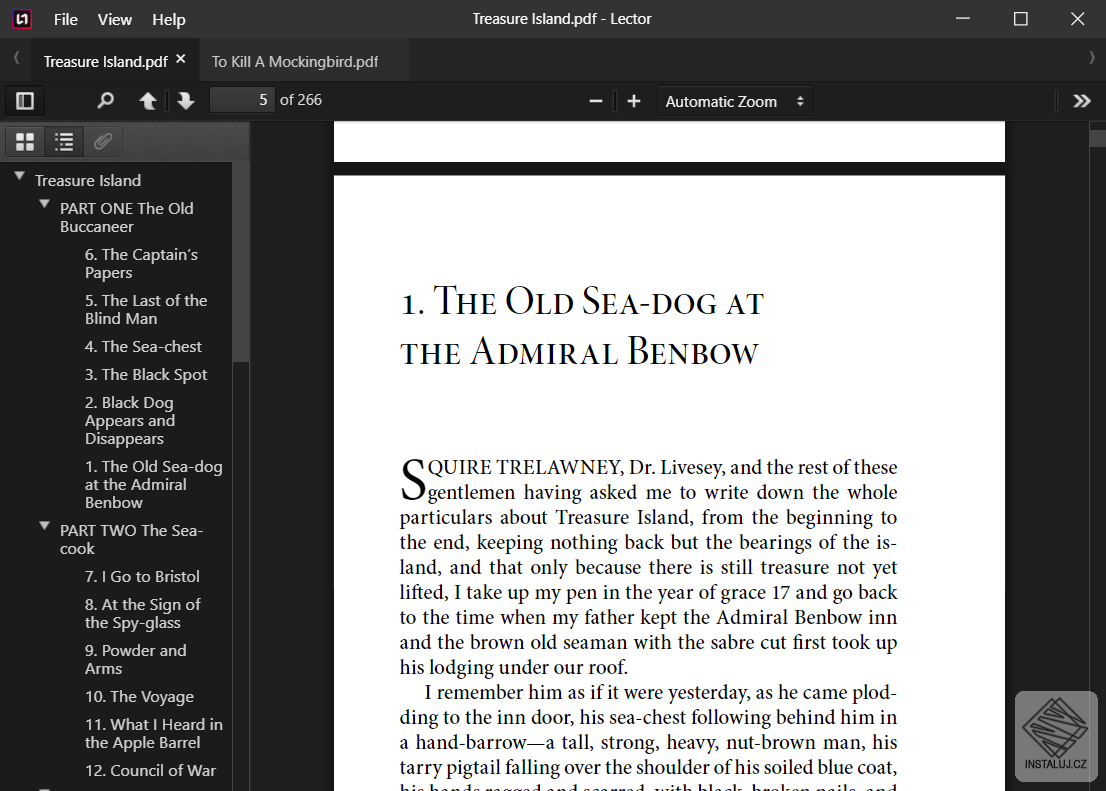Switch to Treasure Island.pdf tab
1106x791 pixels.
pyautogui.click(x=106, y=61)
